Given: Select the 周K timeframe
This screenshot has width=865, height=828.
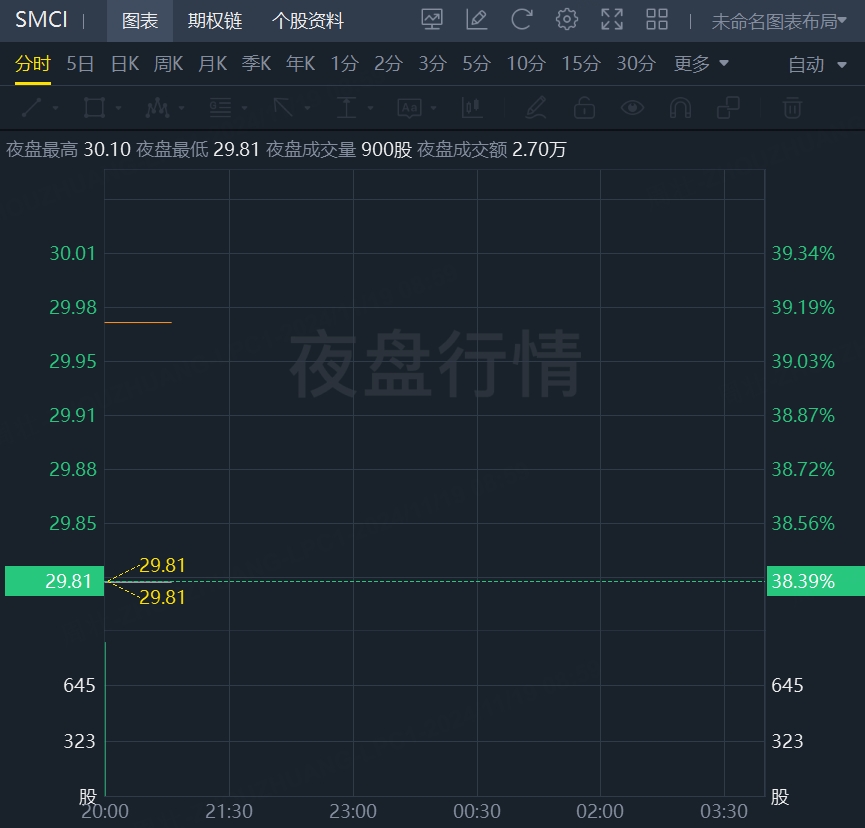Looking at the screenshot, I should pos(168,63).
